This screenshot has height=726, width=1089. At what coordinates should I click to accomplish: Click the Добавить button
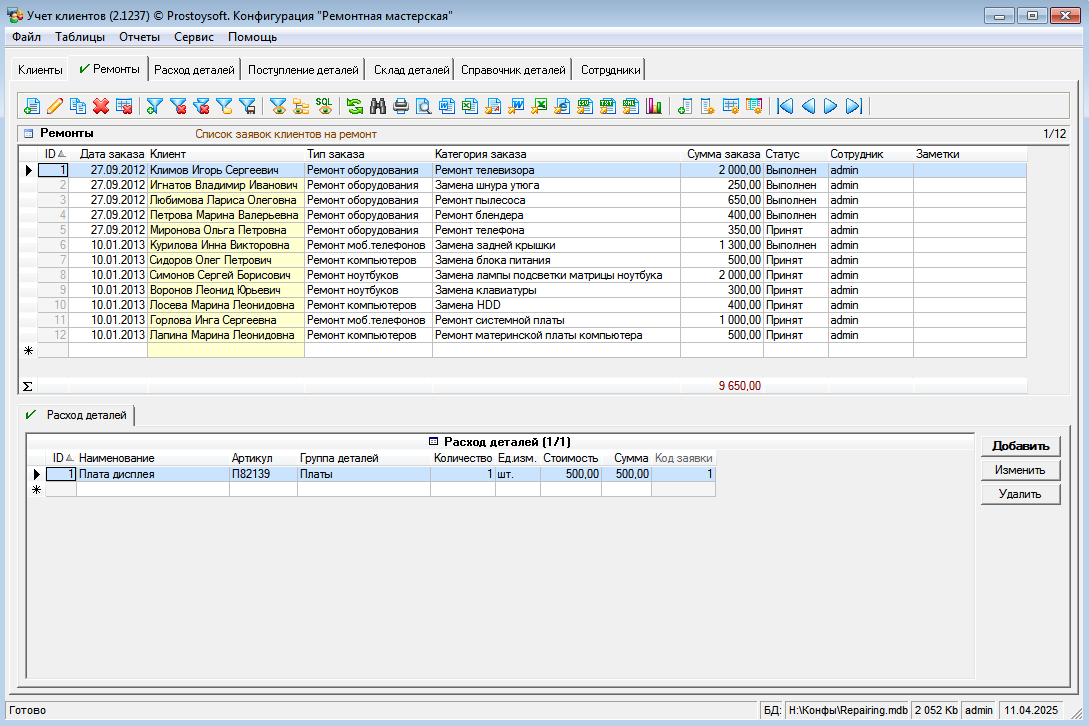[1020, 446]
